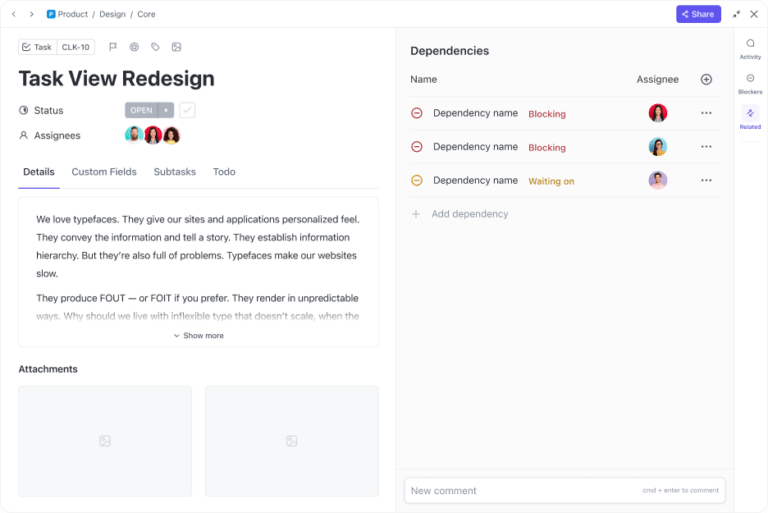Click the Design breadcrumb link

tap(112, 15)
